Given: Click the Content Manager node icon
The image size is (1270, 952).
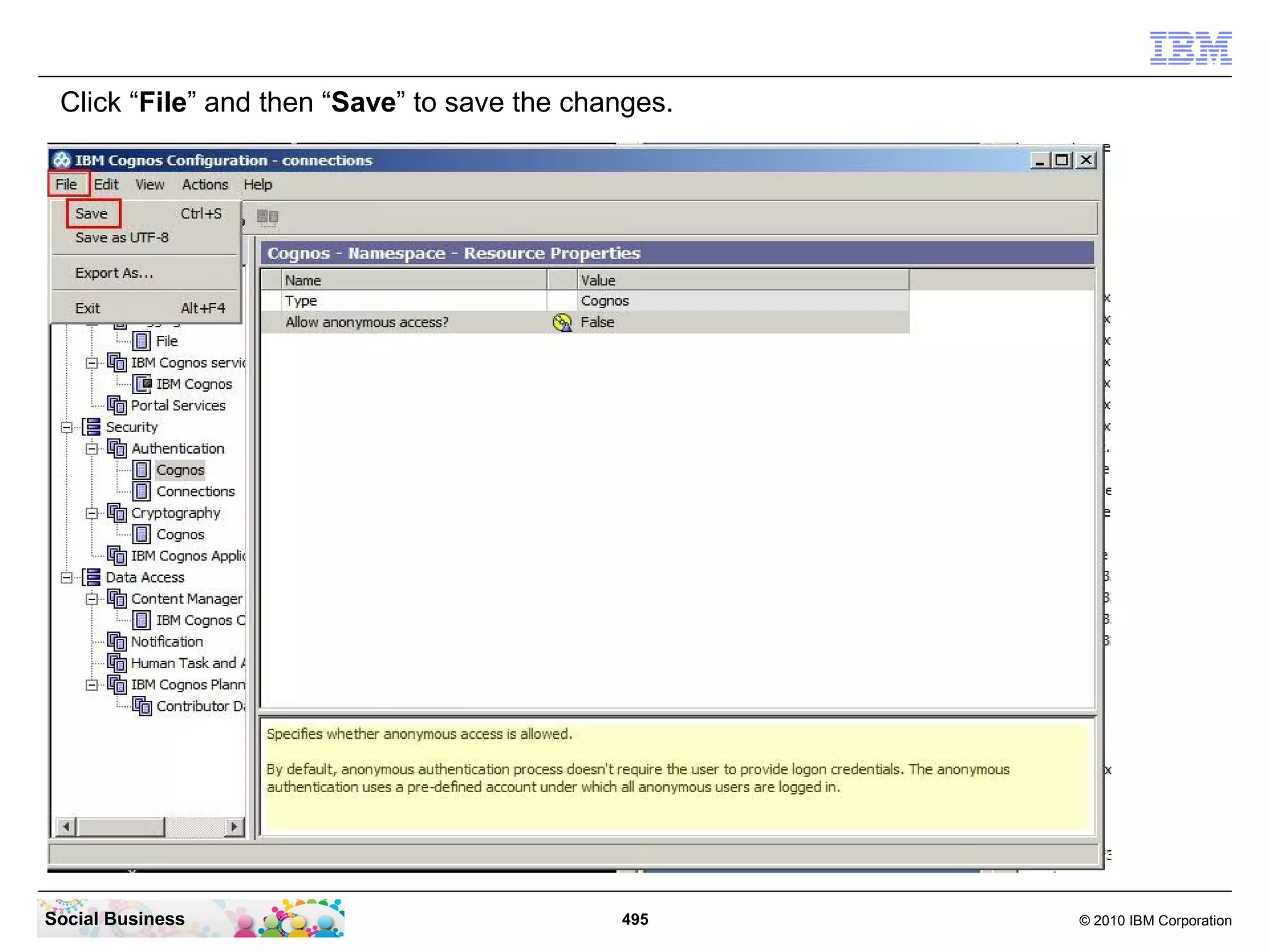Looking at the screenshot, I should 117,598.
